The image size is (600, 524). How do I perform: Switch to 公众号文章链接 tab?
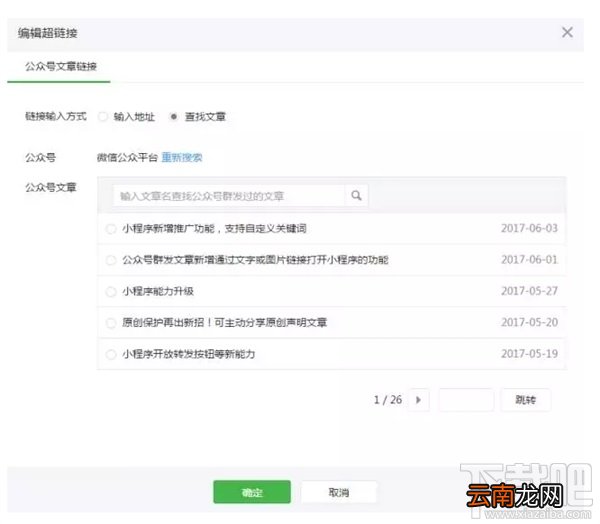click(60, 67)
